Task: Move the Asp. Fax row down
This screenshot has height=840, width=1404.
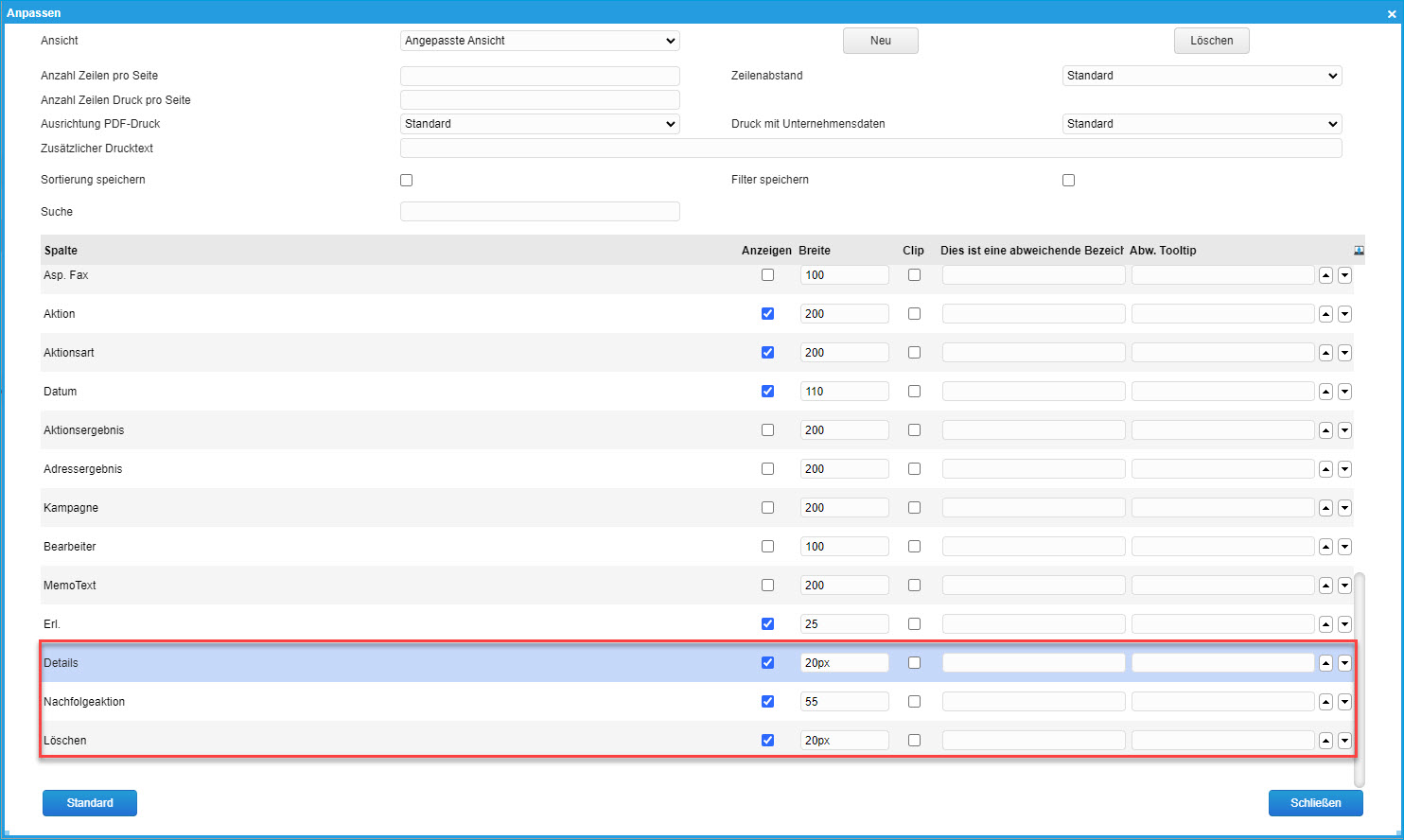Action: pyautogui.click(x=1344, y=275)
